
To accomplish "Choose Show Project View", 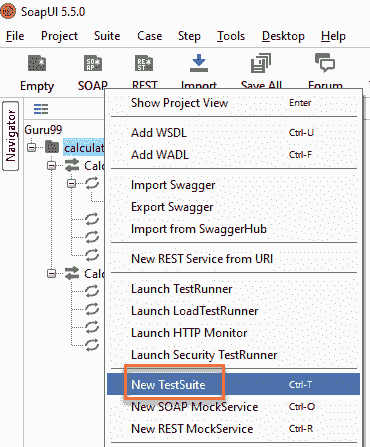I will [234, 103].
